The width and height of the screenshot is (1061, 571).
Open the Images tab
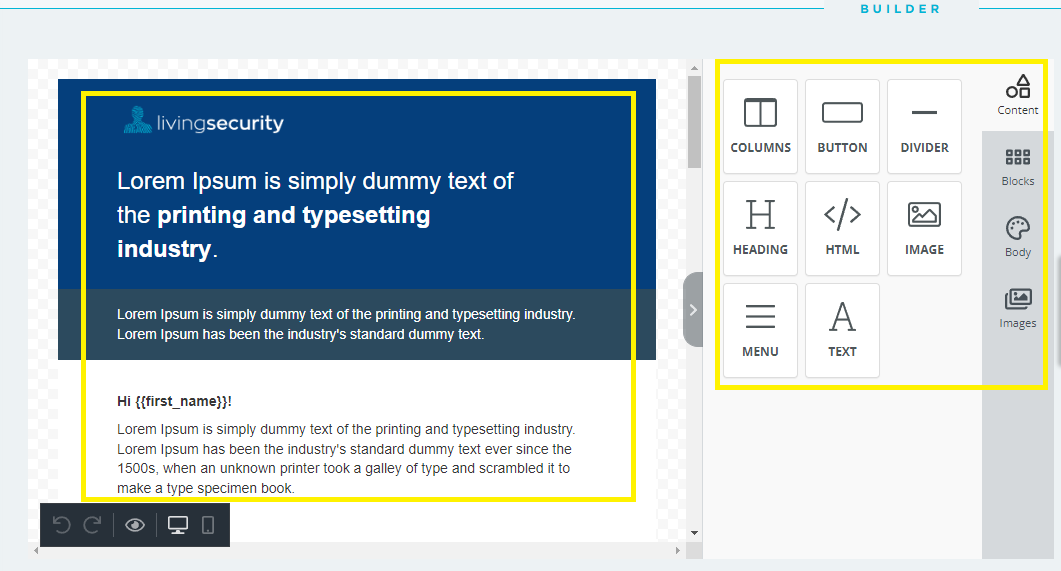(x=1018, y=309)
